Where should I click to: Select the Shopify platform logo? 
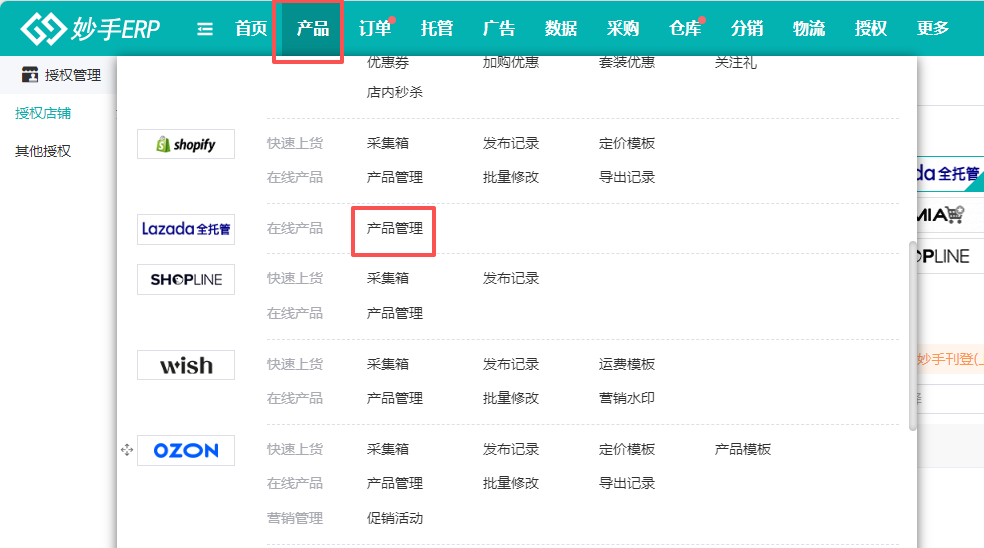186,144
